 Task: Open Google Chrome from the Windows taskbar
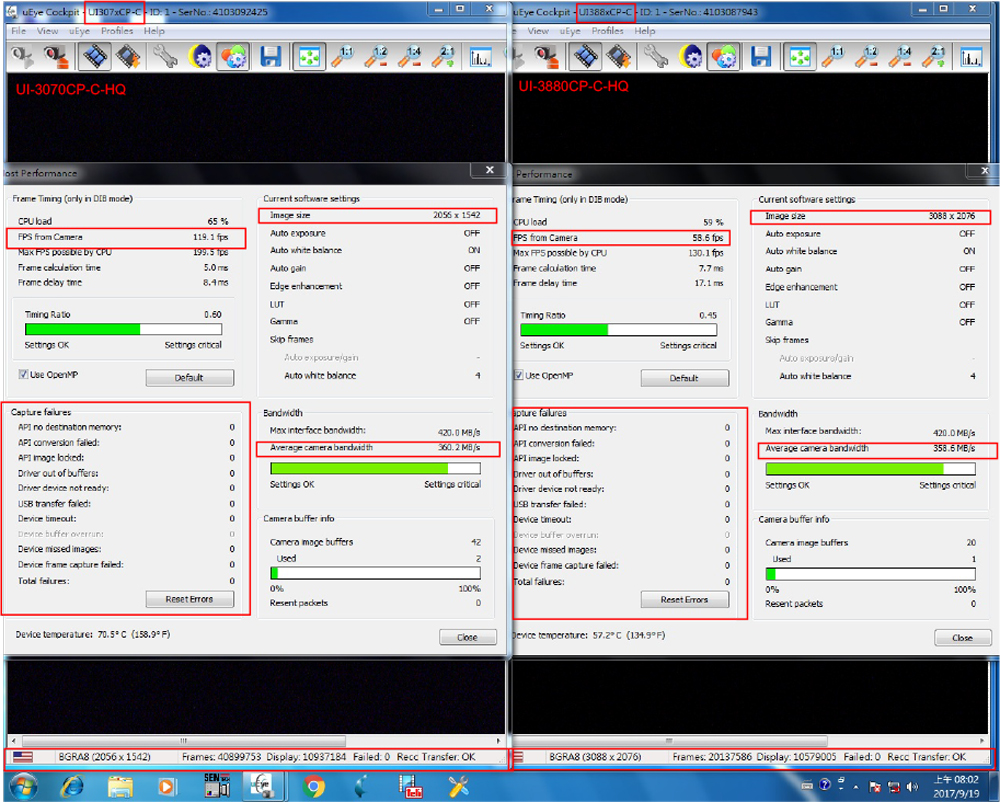pos(313,785)
